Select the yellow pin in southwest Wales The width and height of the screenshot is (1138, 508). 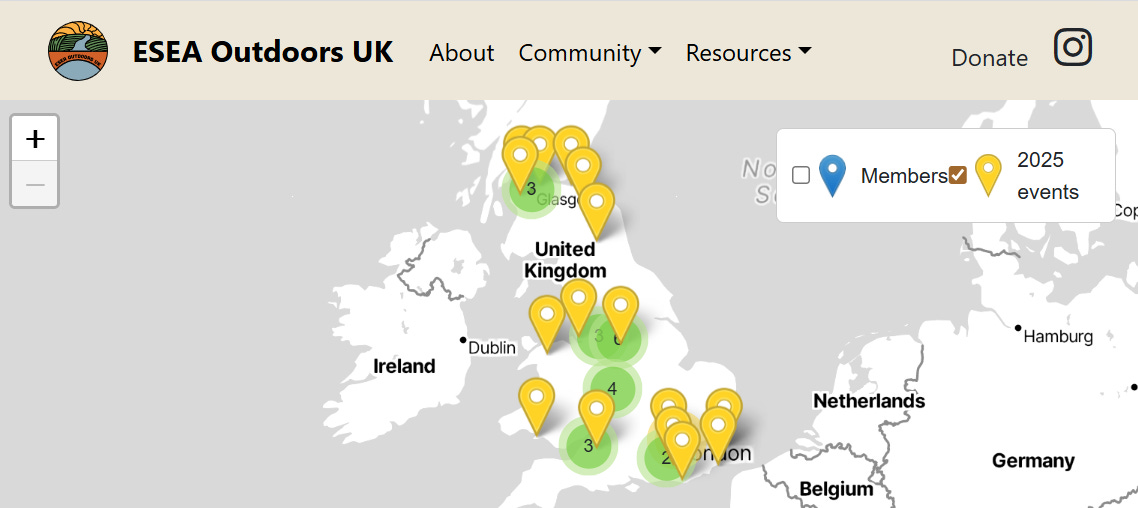[536, 406]
